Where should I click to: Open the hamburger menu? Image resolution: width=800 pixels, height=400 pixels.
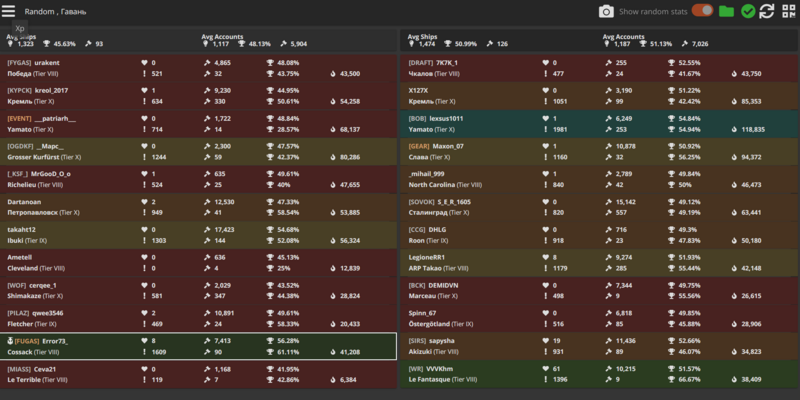click(9, 10)
